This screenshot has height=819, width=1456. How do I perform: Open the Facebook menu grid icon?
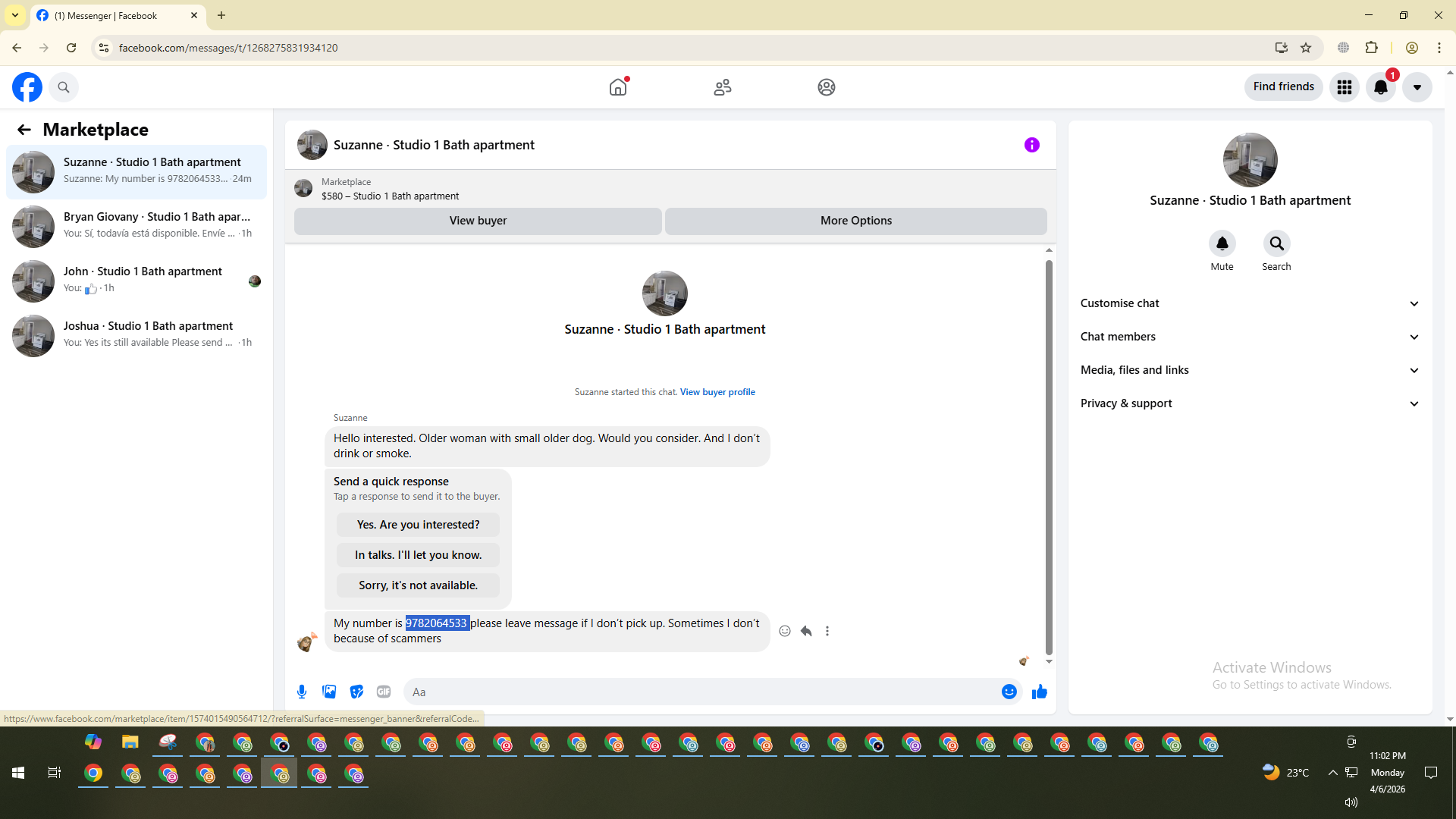pyautogui.click(x=1345, y=87)
